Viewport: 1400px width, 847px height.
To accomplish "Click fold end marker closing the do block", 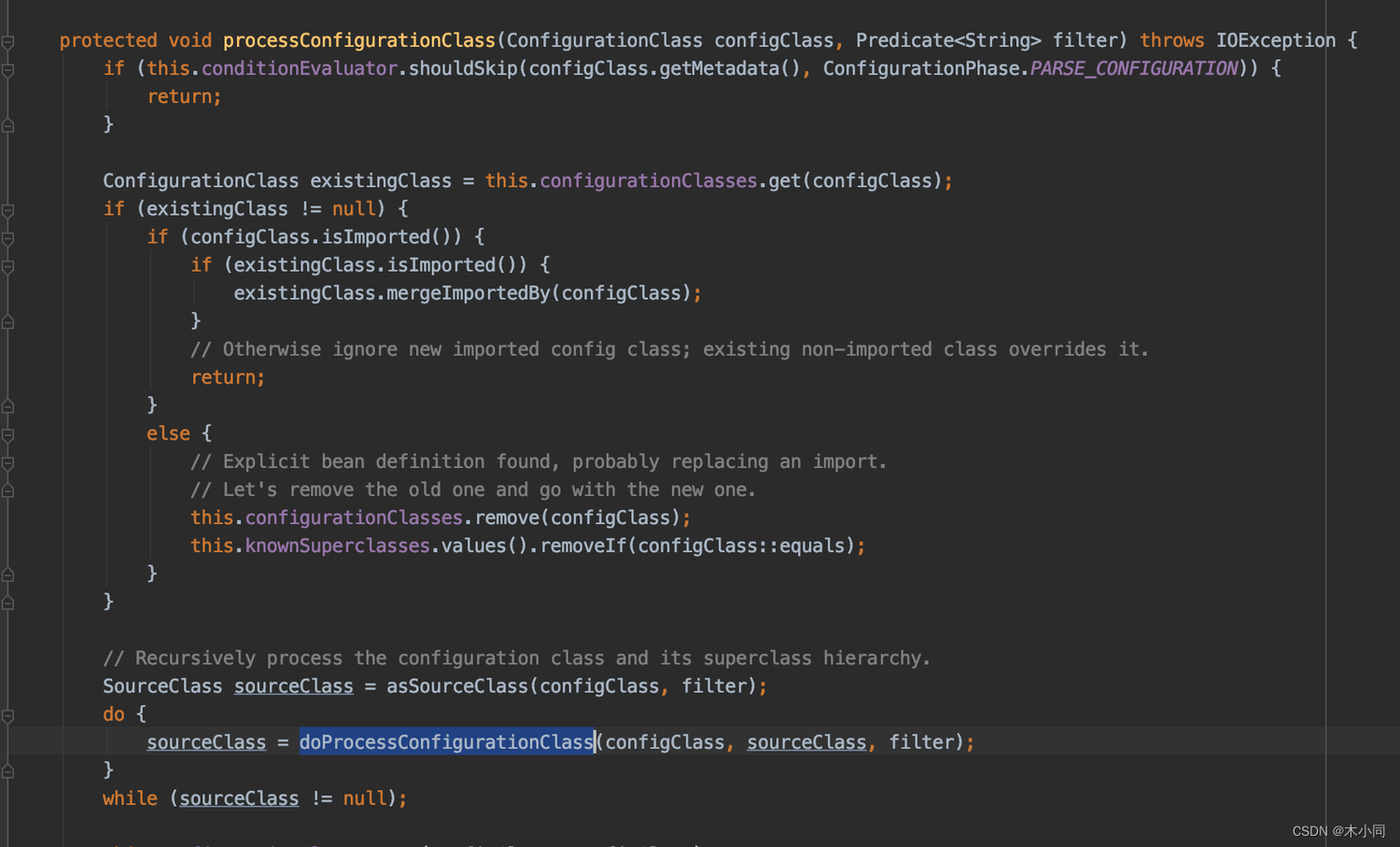I will (7, 770).
